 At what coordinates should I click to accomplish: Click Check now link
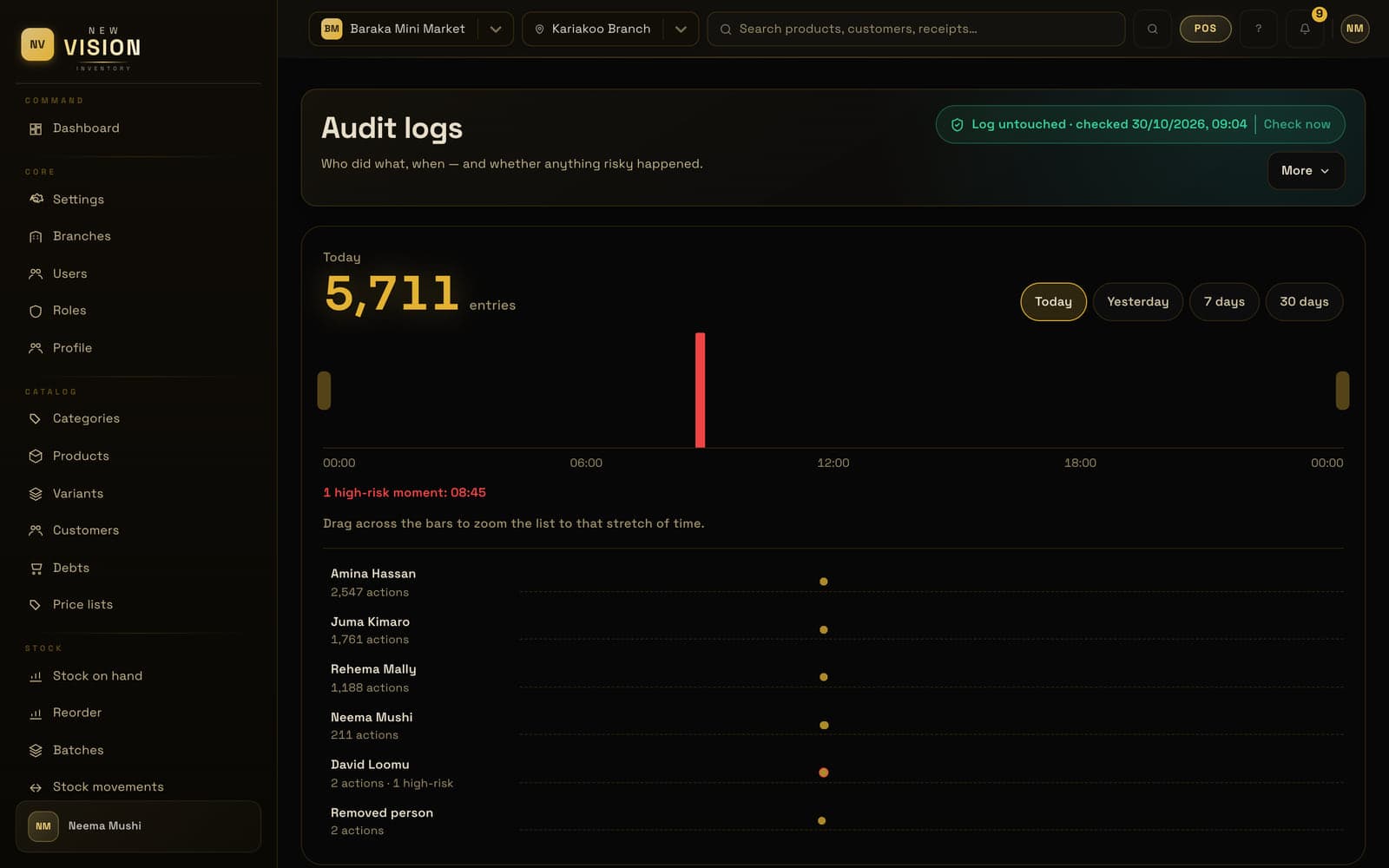point(1296,124)
